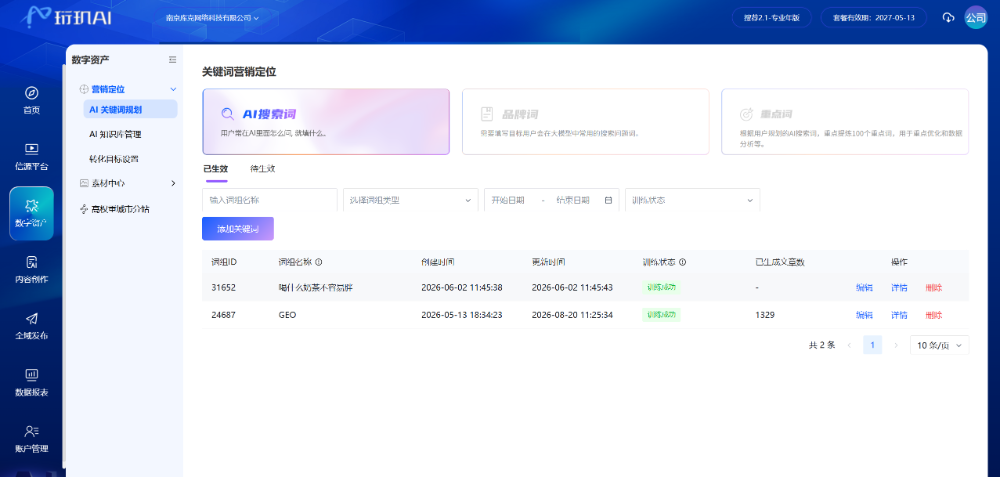Image resolution: width=1000 pixels, height=477 pixels.
Task: Switch to the 已生效 tab
Action: [215, 170]
